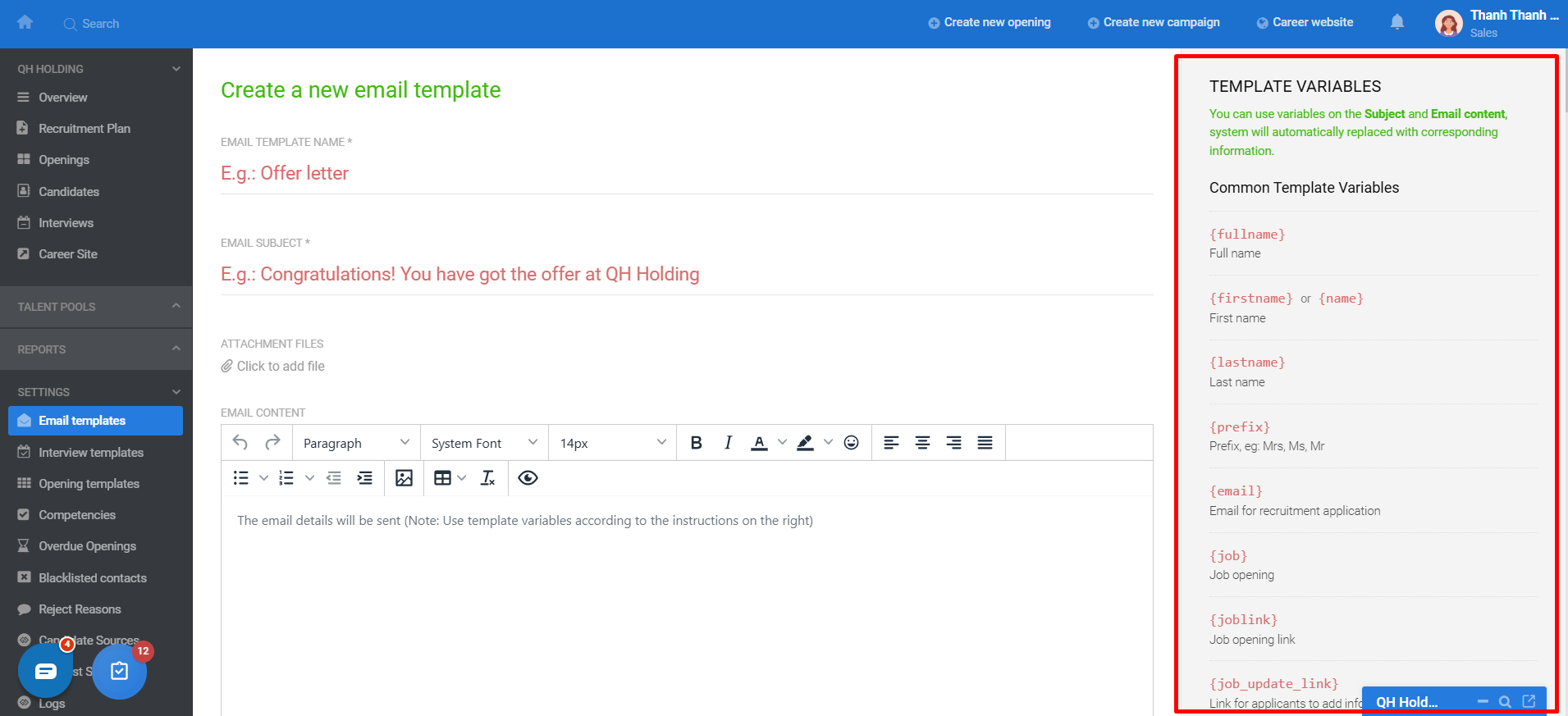Screen dimensions: 1568x716
Task: Open the Career website link
Action: tap(1305, 22)
